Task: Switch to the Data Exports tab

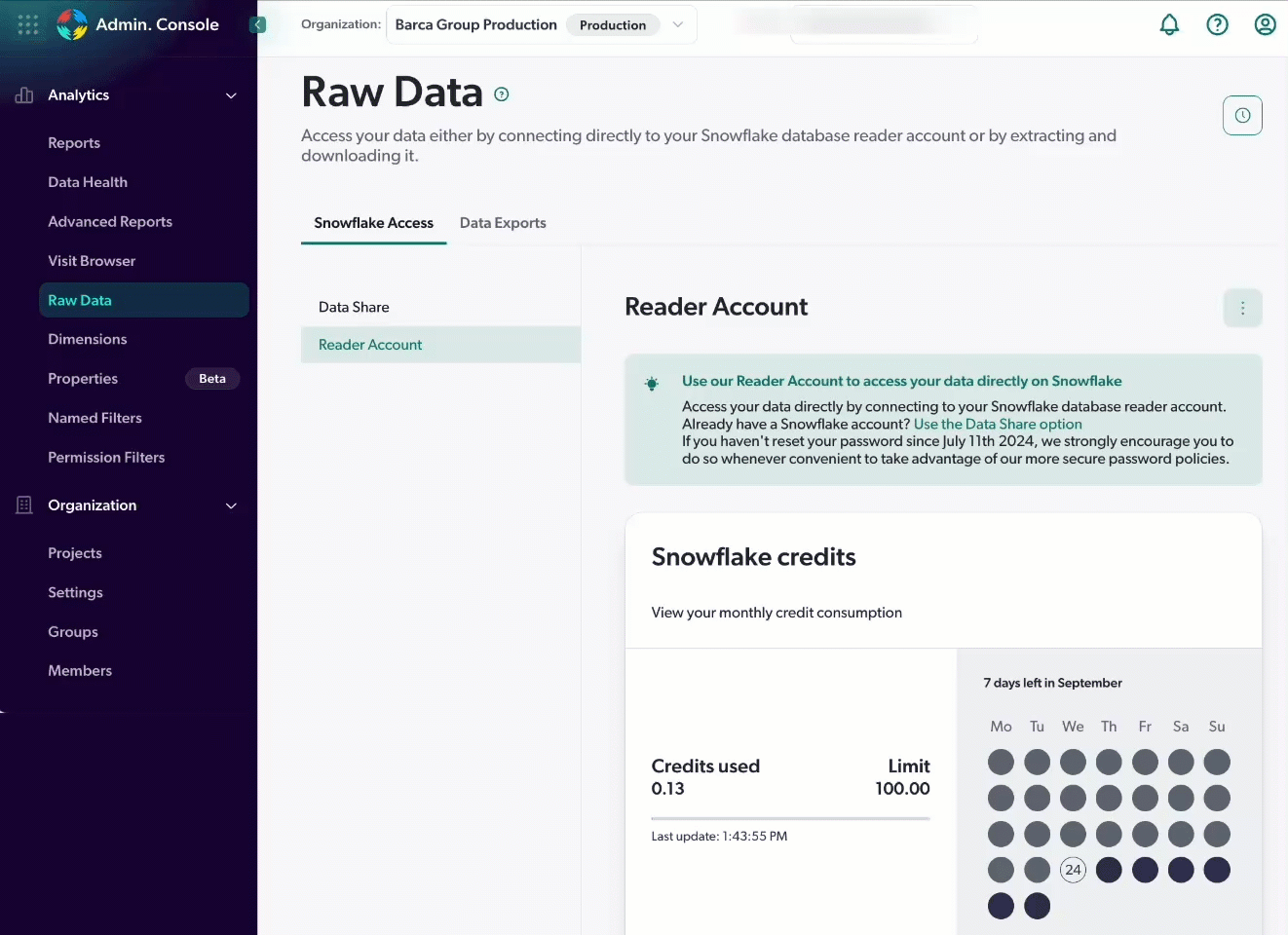Action: (x=503, y=222)
